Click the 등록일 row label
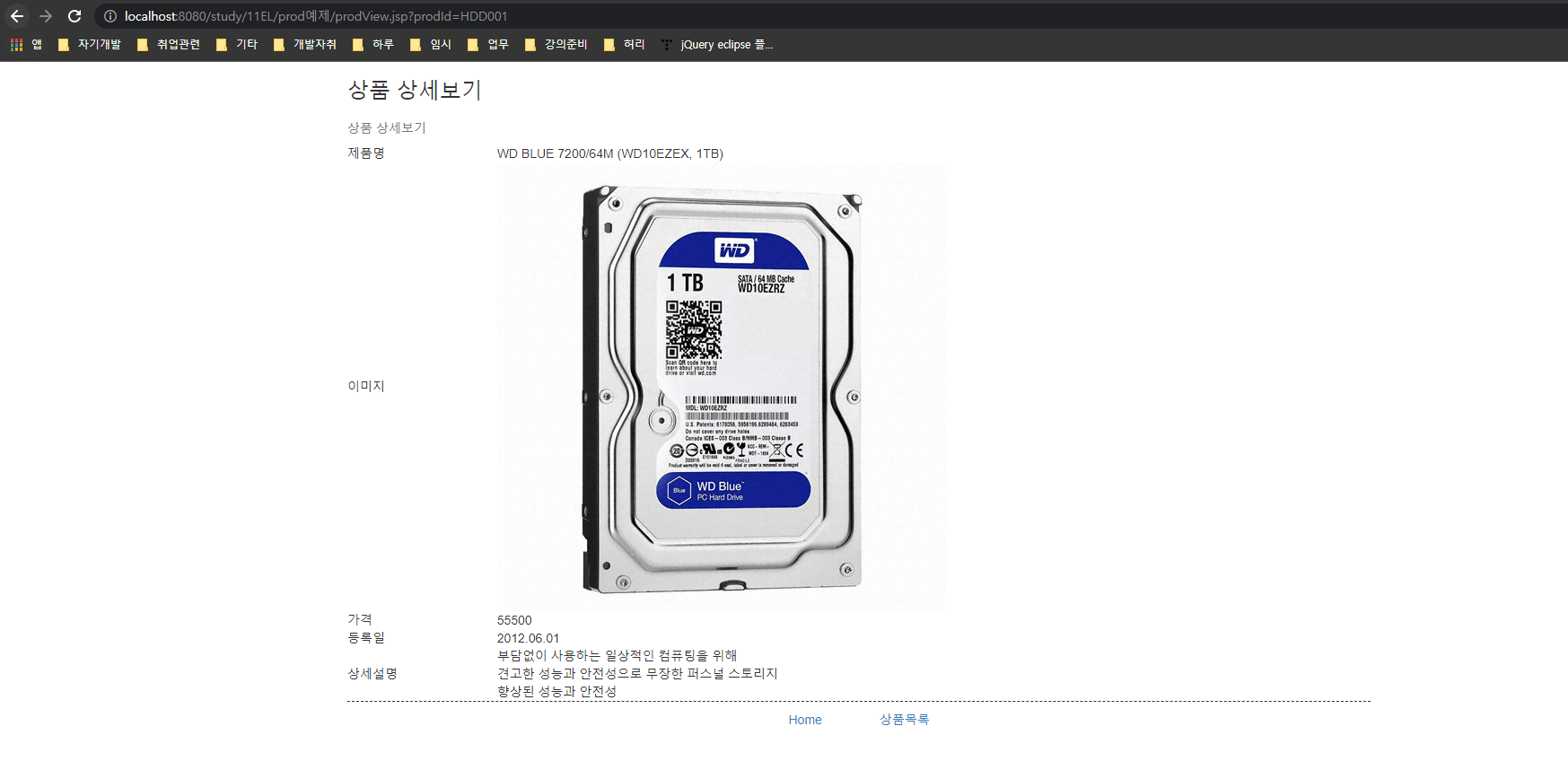The width and height of the screenshot is (1568, 770). pyautogui.click(x=366, y=638)
